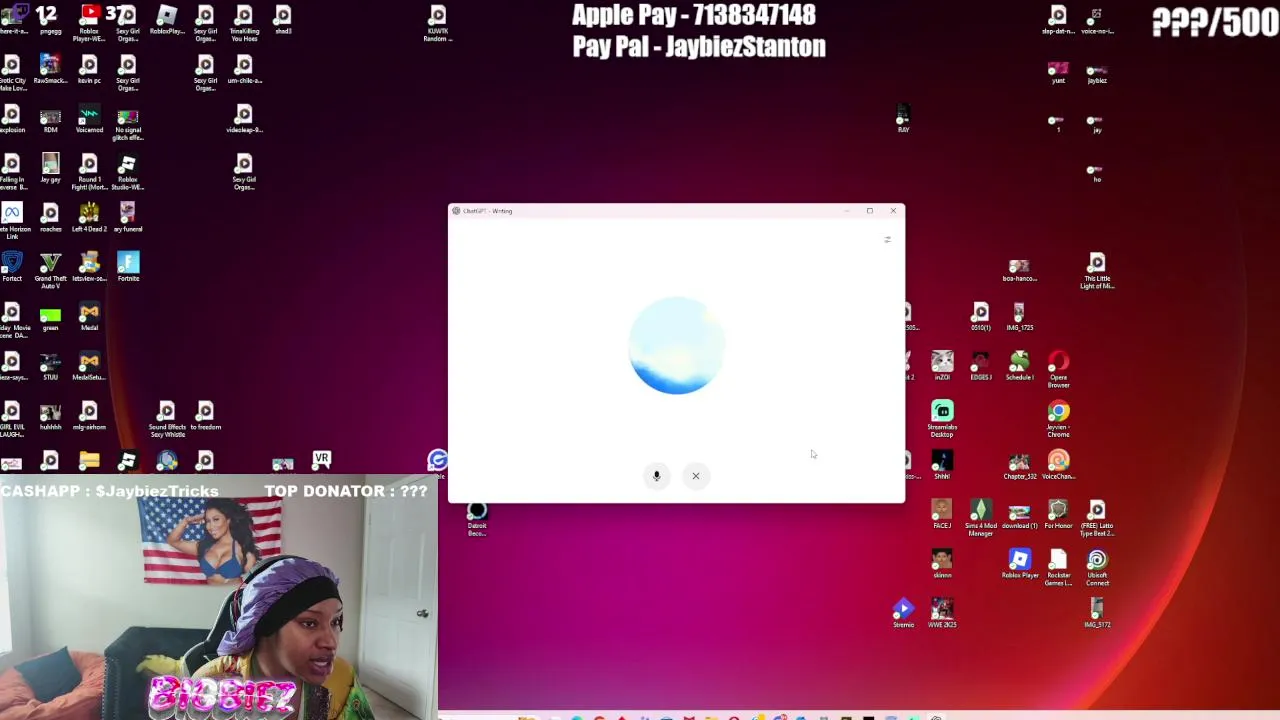Open voice settings sliders icon in ChatGPT
The image size is (1280, 720).
pos(887,240)
